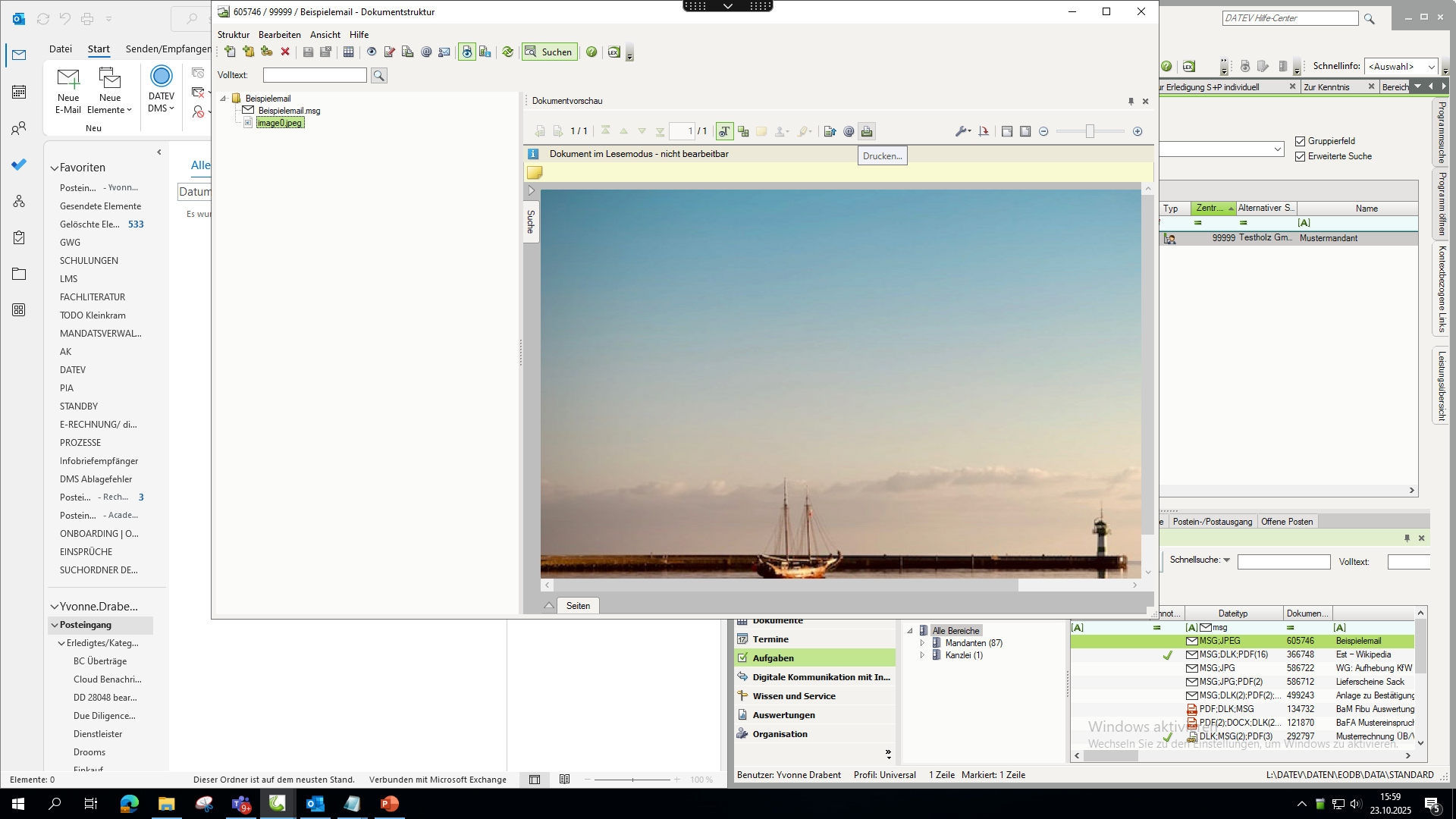Click the Drucken print icon in preview toolbar

coord(867,131)
